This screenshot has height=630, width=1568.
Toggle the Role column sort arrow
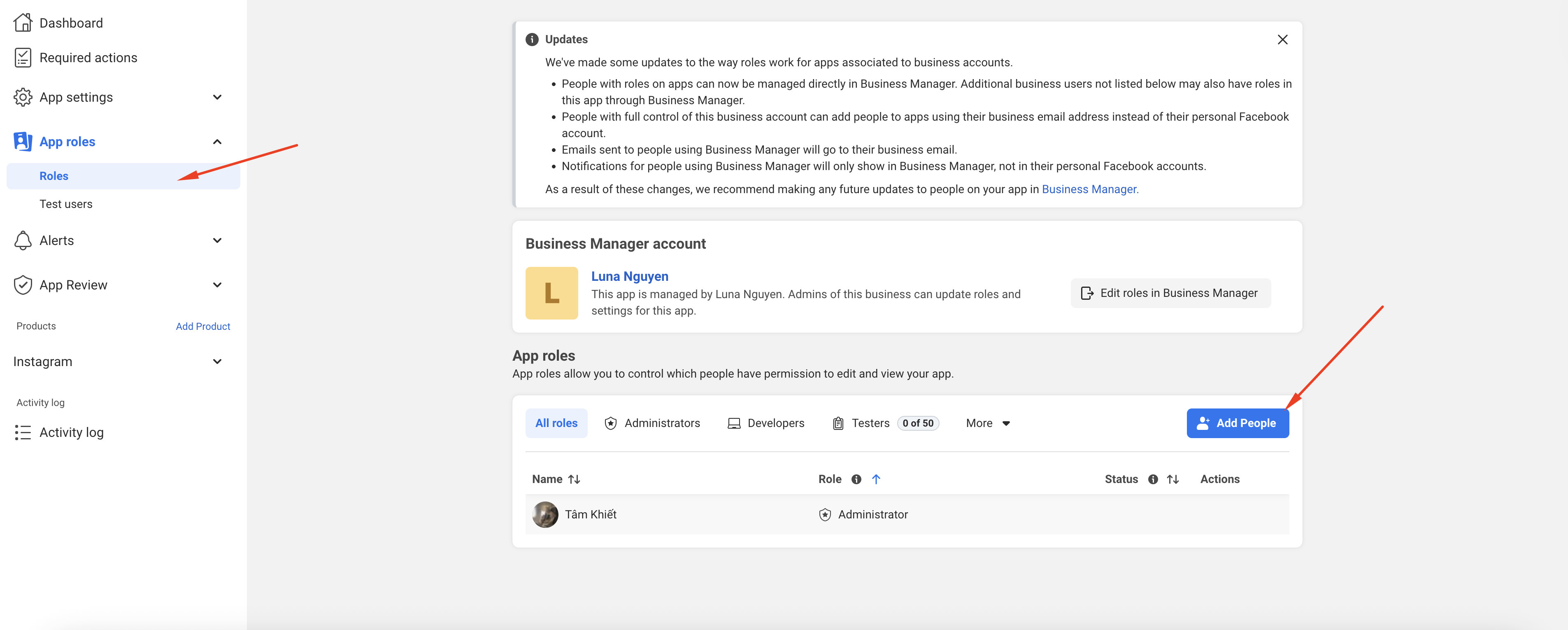point(876,480)
